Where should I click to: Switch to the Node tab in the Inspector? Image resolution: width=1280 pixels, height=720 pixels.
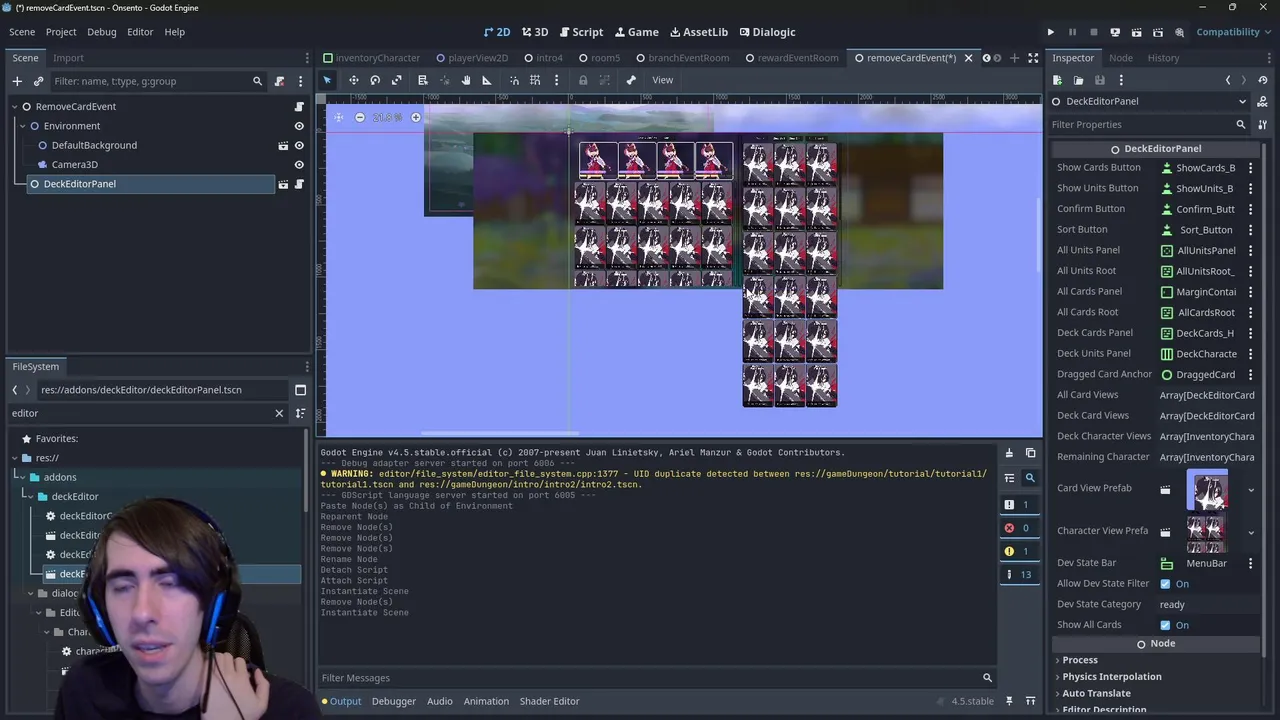coord(1120,58)
